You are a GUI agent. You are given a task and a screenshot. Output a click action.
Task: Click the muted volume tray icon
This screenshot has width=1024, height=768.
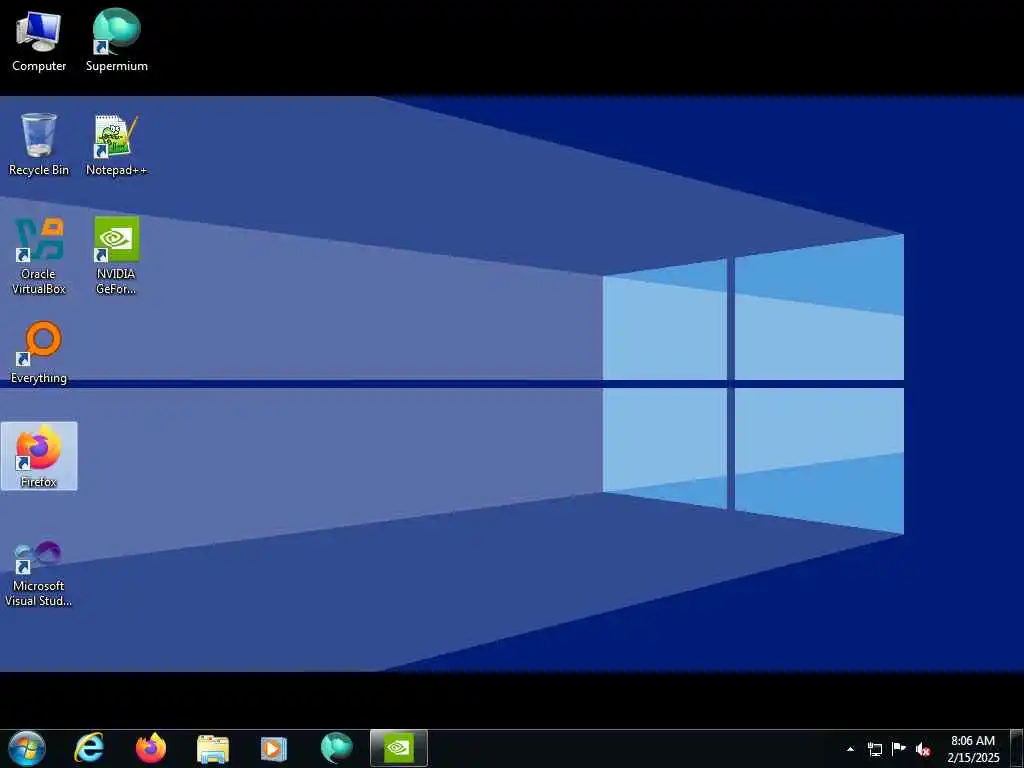[923, 749]
